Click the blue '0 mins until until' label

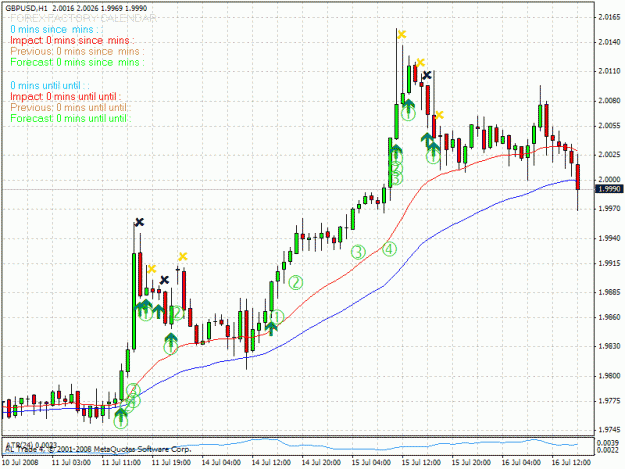(49, 86)
